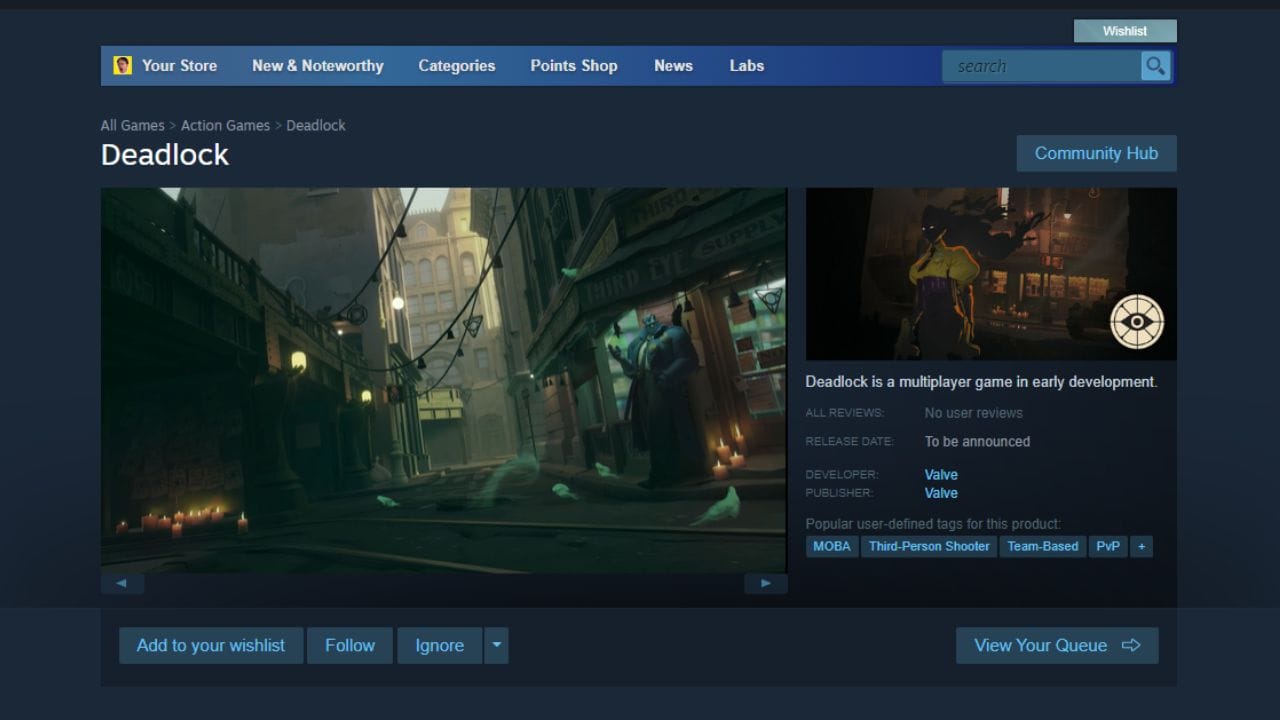
Task: Click the Action Games breadcrumb
Action: click(225, 125)
